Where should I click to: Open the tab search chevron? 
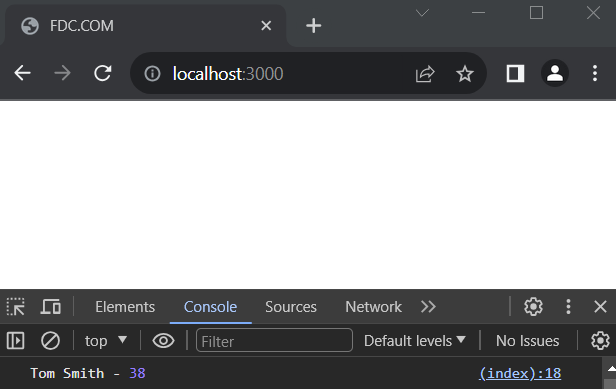pyautogui.click(x=422, y=13)
